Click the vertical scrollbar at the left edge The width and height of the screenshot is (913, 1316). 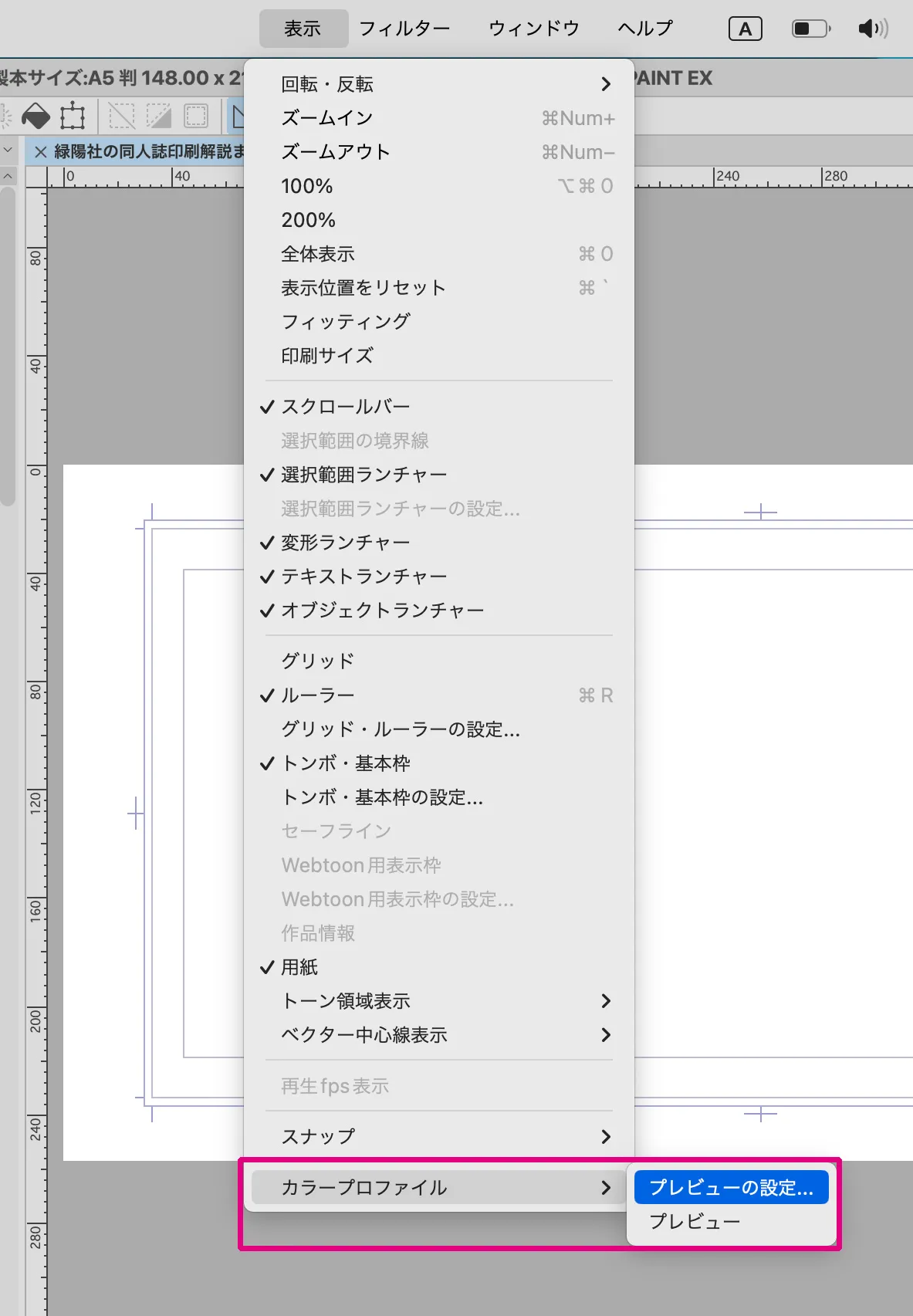coord(8,347)
